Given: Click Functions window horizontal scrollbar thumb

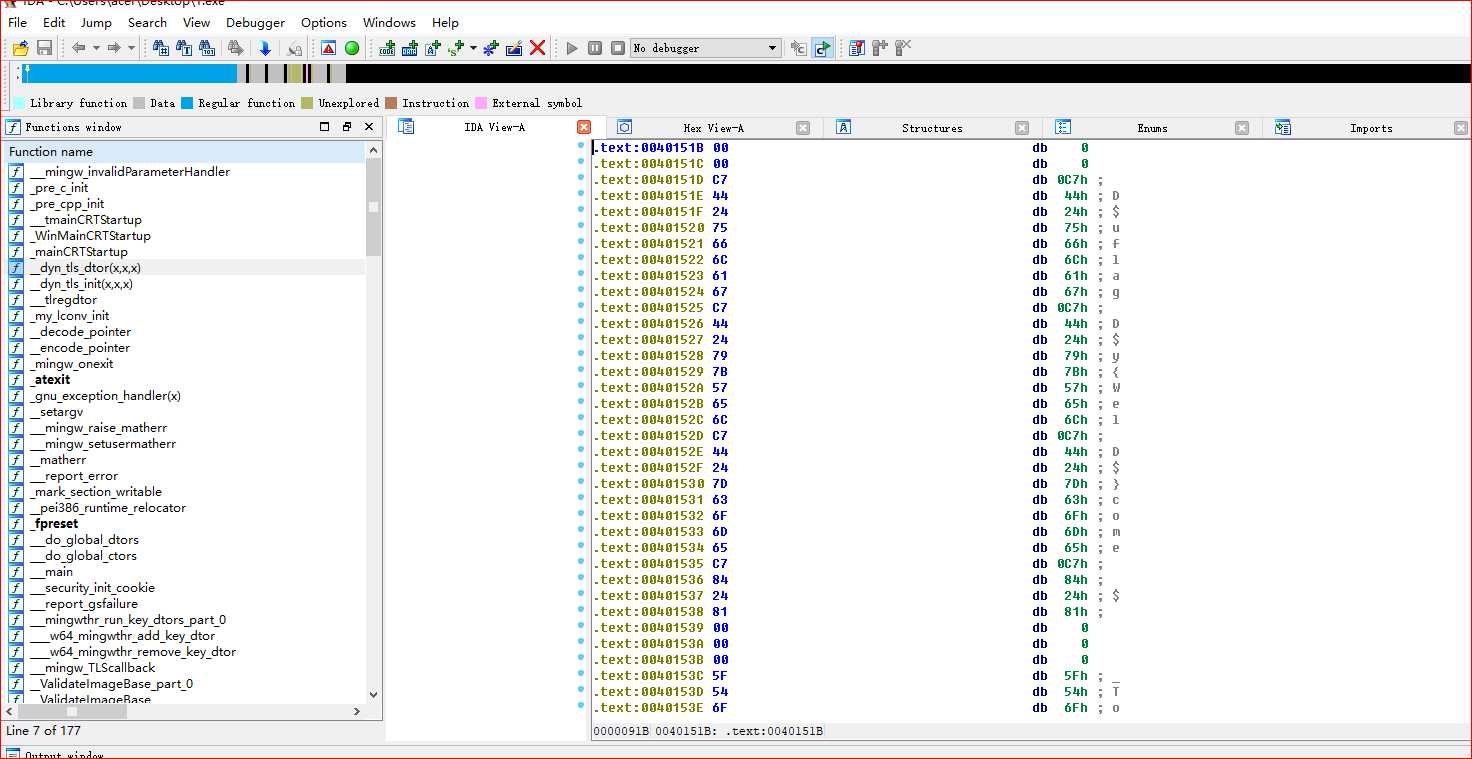Looking at the screenshot, I should (72, 711).
